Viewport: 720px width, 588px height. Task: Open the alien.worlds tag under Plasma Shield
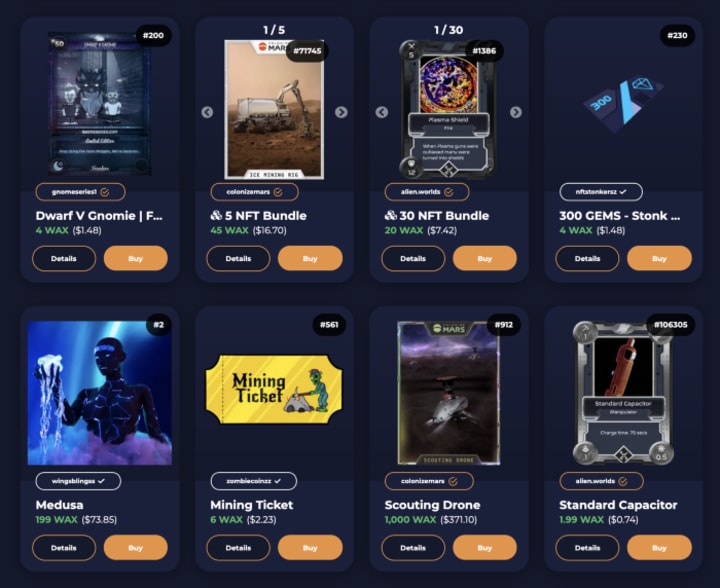(427, 192)
